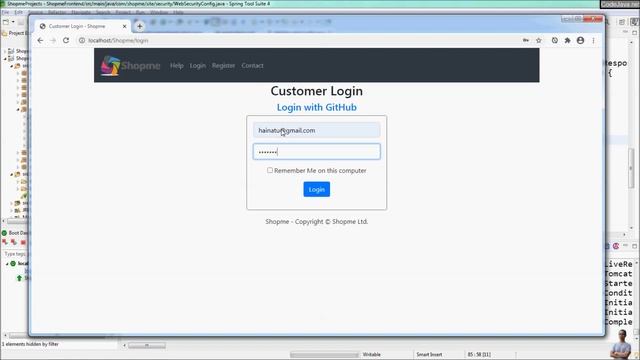Reload the Shopme login page
Viewport: 640px width, 360px height.
point(66,40)
